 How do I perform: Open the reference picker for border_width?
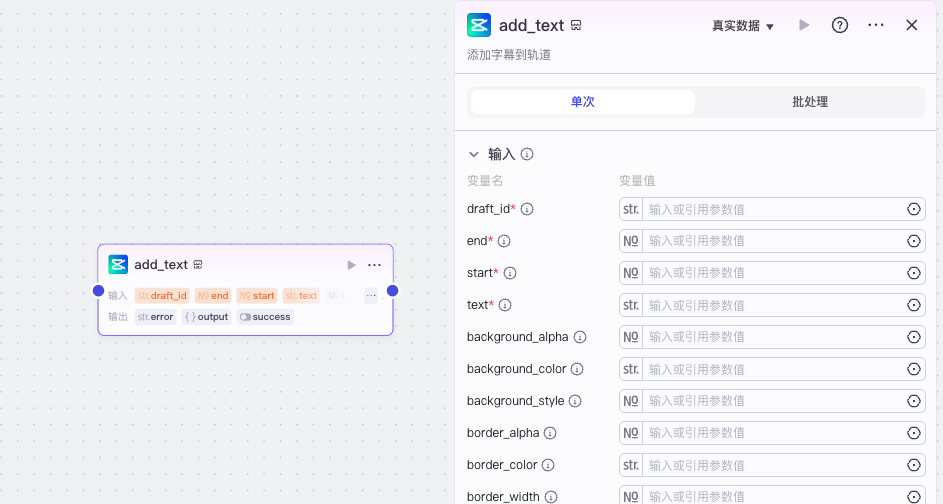coord(914,497)
